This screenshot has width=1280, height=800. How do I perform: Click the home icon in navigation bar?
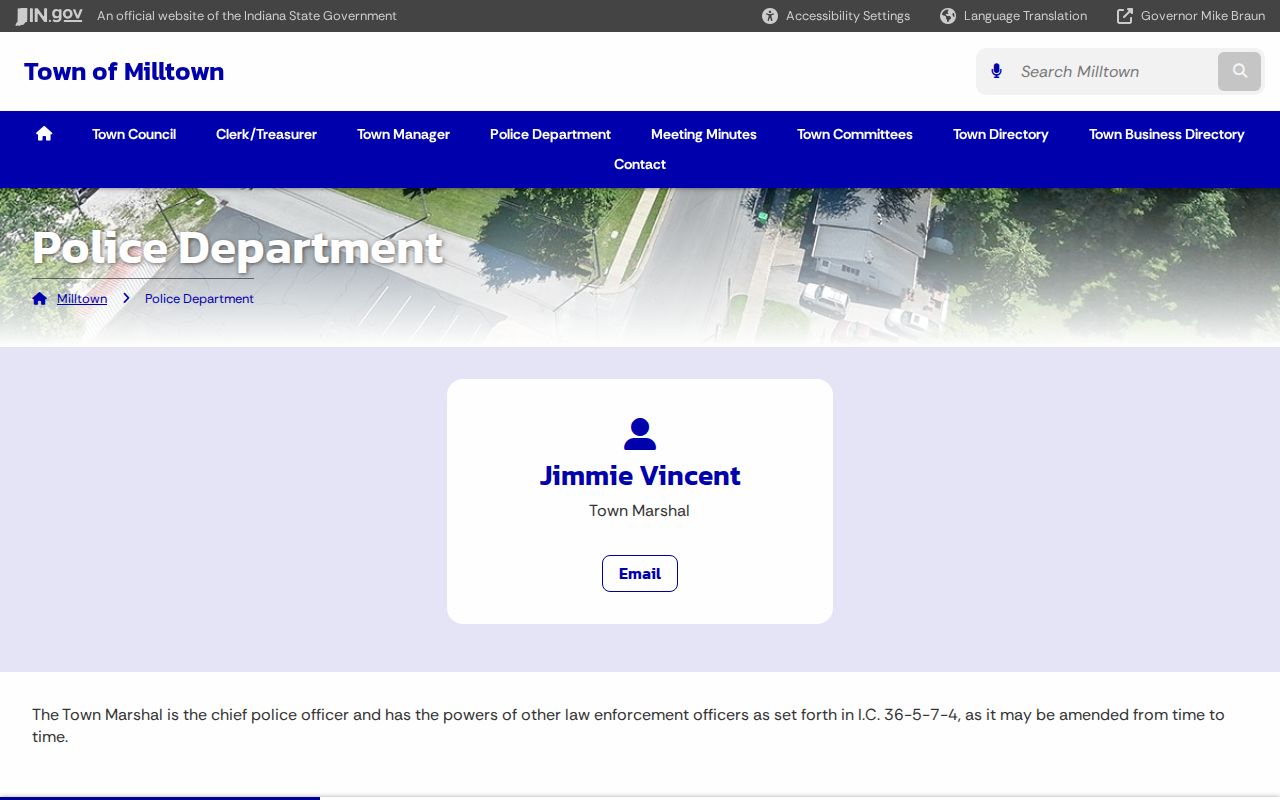click(x=44, y=134)
